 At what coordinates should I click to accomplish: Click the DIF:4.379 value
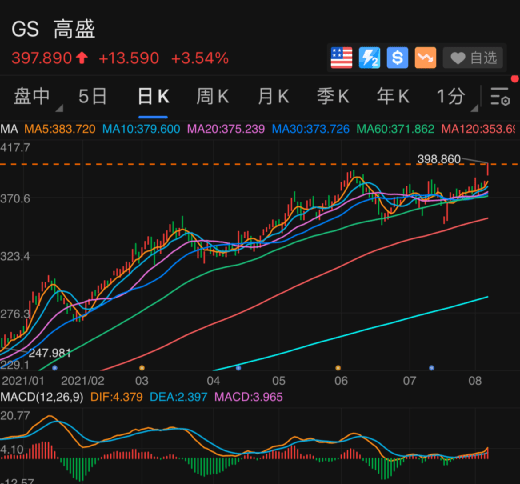(x=116, y=397)
